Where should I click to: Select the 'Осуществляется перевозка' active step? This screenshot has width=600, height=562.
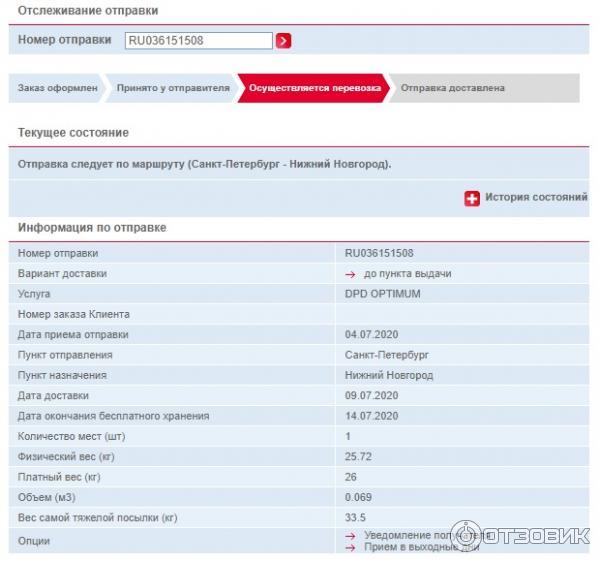pos(315,88)
